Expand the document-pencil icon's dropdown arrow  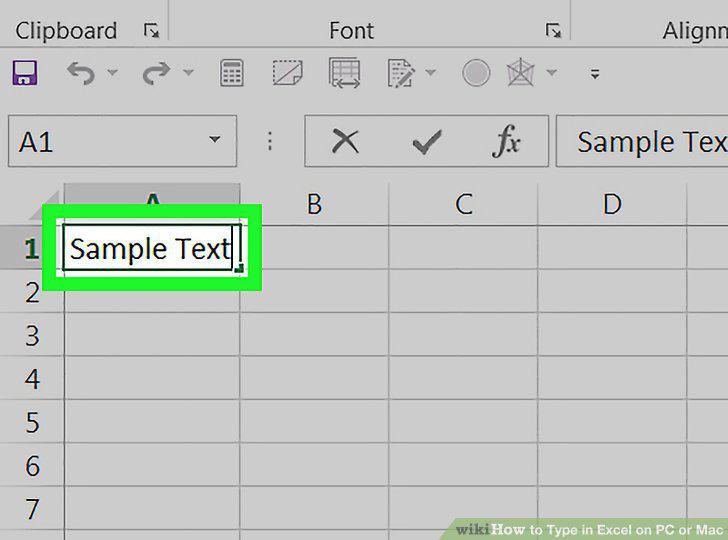pyautogui.click(x=430, y=72)
